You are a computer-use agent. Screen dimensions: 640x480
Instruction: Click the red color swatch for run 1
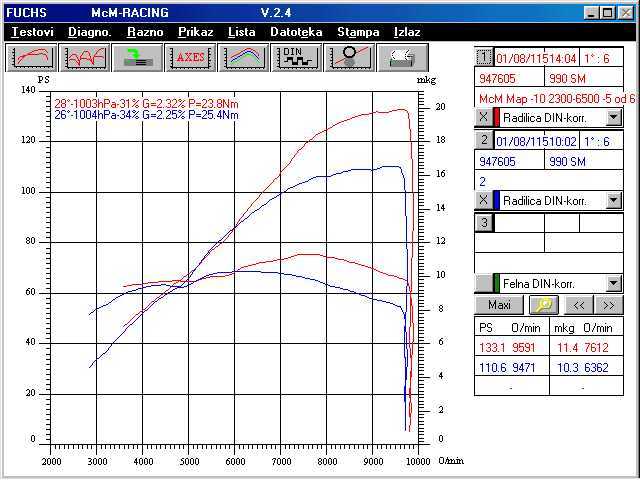[496, 117]
